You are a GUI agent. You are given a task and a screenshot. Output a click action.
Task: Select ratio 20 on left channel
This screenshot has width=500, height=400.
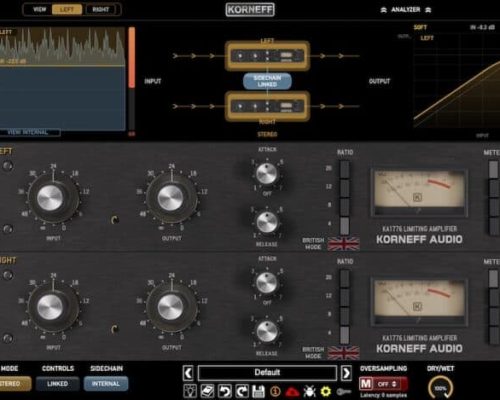pyautogui.click(x=345, y=169)
